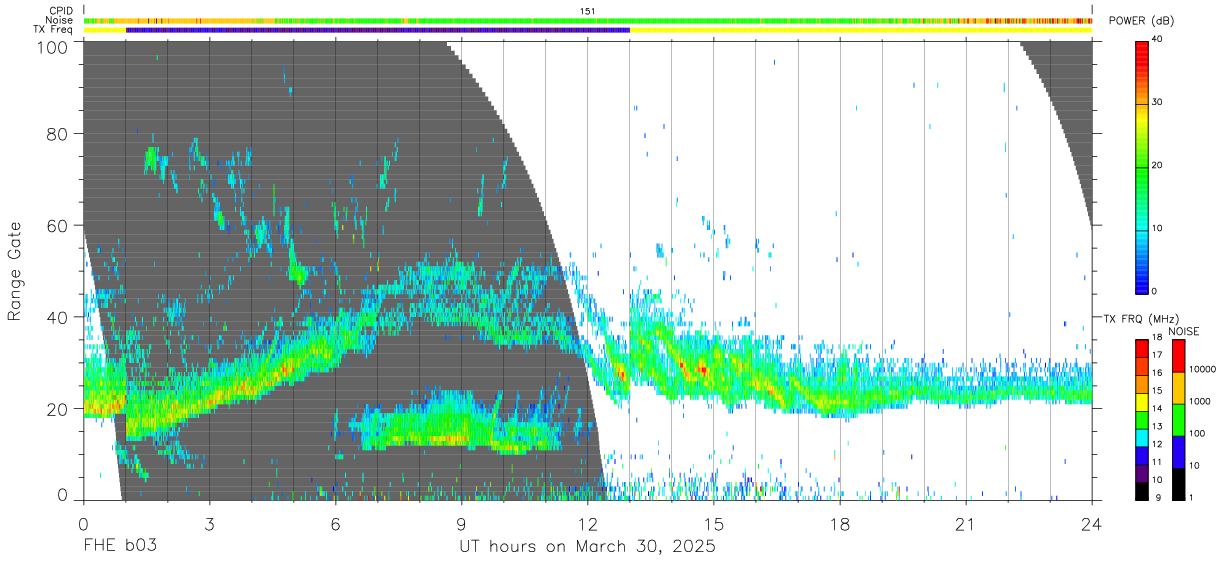Click the black segment of the TX FRQ color bar
Viewport: 1228px width, 567px height.
pyautogui.click(x=1142, y=491)
